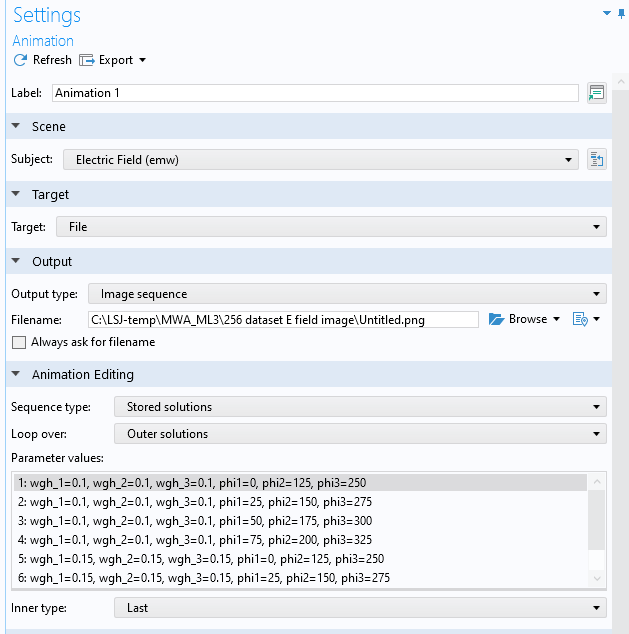Select parameter row 5 with wgh_1=0.15, phi1=0
This screenshot has height=634, width=629.
[200, 559]
